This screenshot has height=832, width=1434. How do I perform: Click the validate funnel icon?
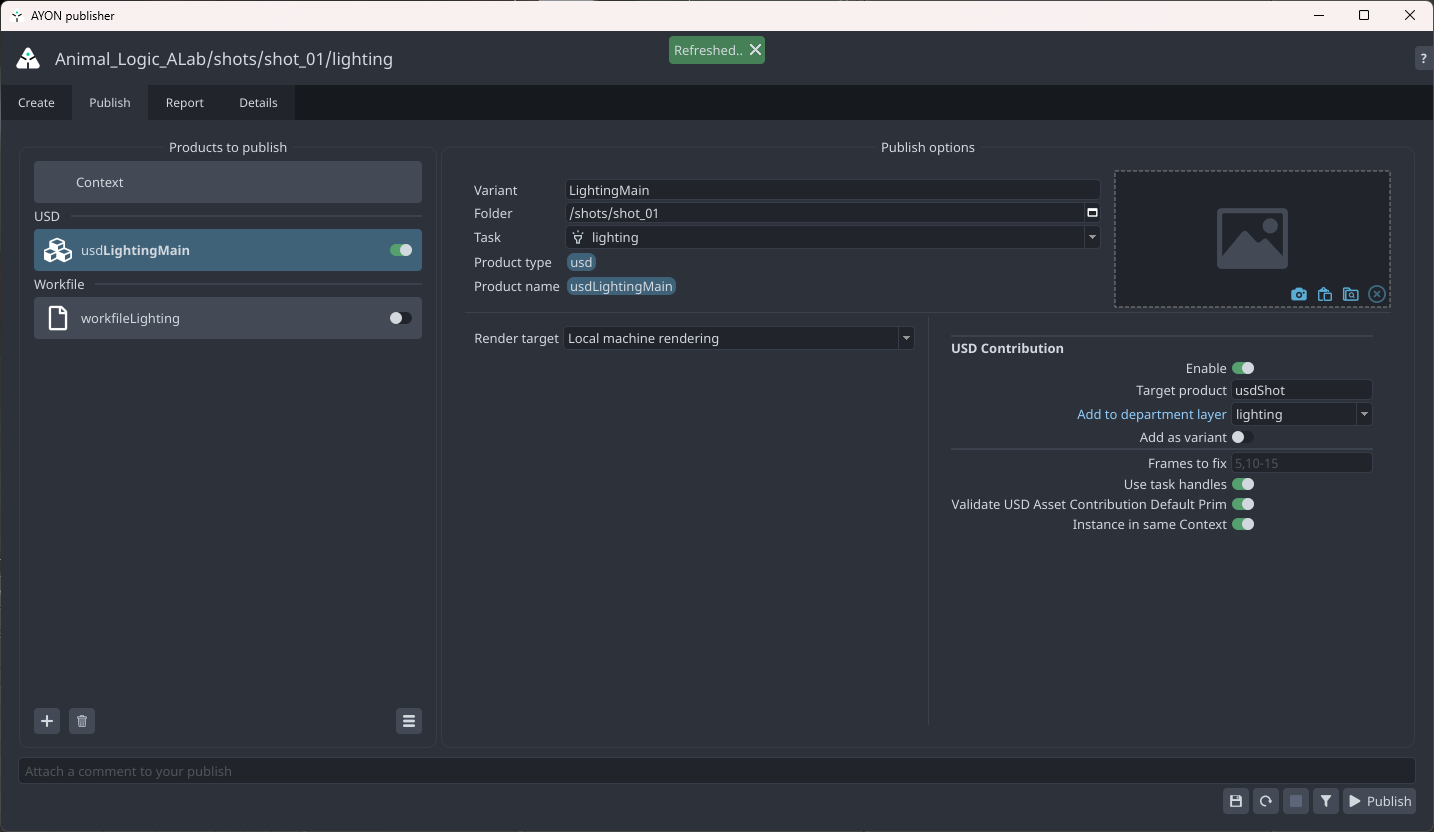pyautogui.click(x=1326, y=801)
